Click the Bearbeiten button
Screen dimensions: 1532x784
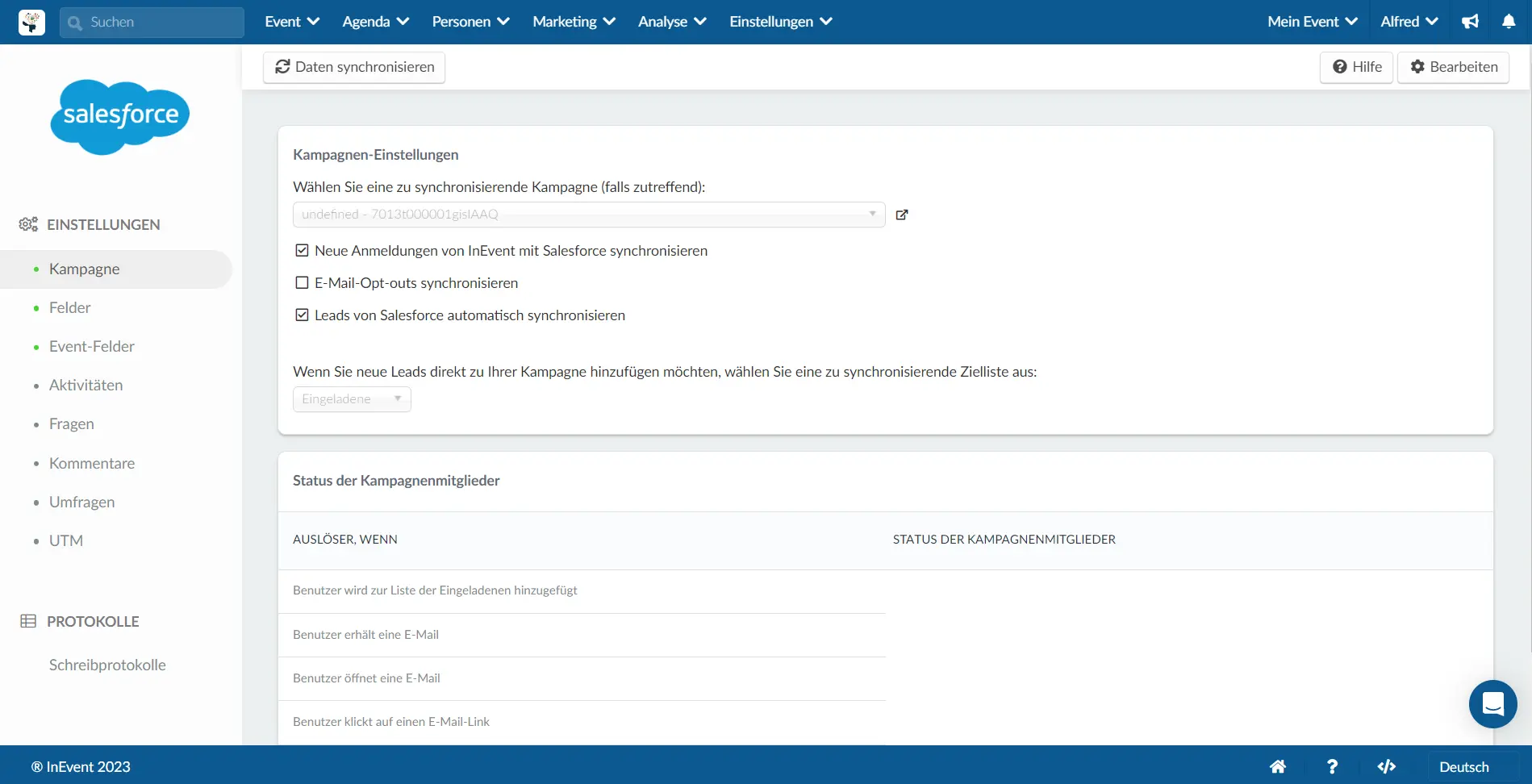pyautogui.click(x=1454, y=67)
